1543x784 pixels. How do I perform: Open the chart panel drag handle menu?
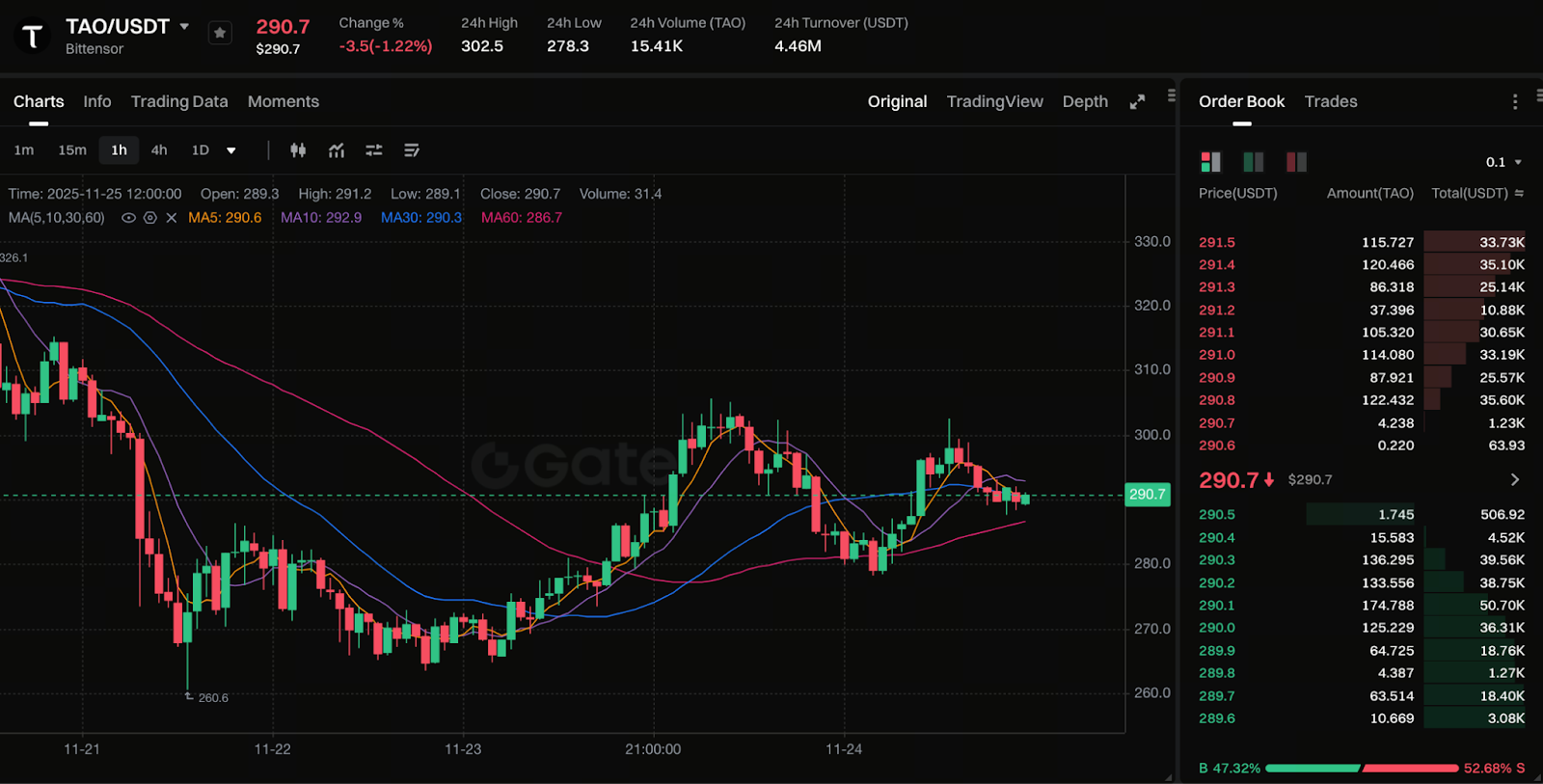(x=1172, y=95)
